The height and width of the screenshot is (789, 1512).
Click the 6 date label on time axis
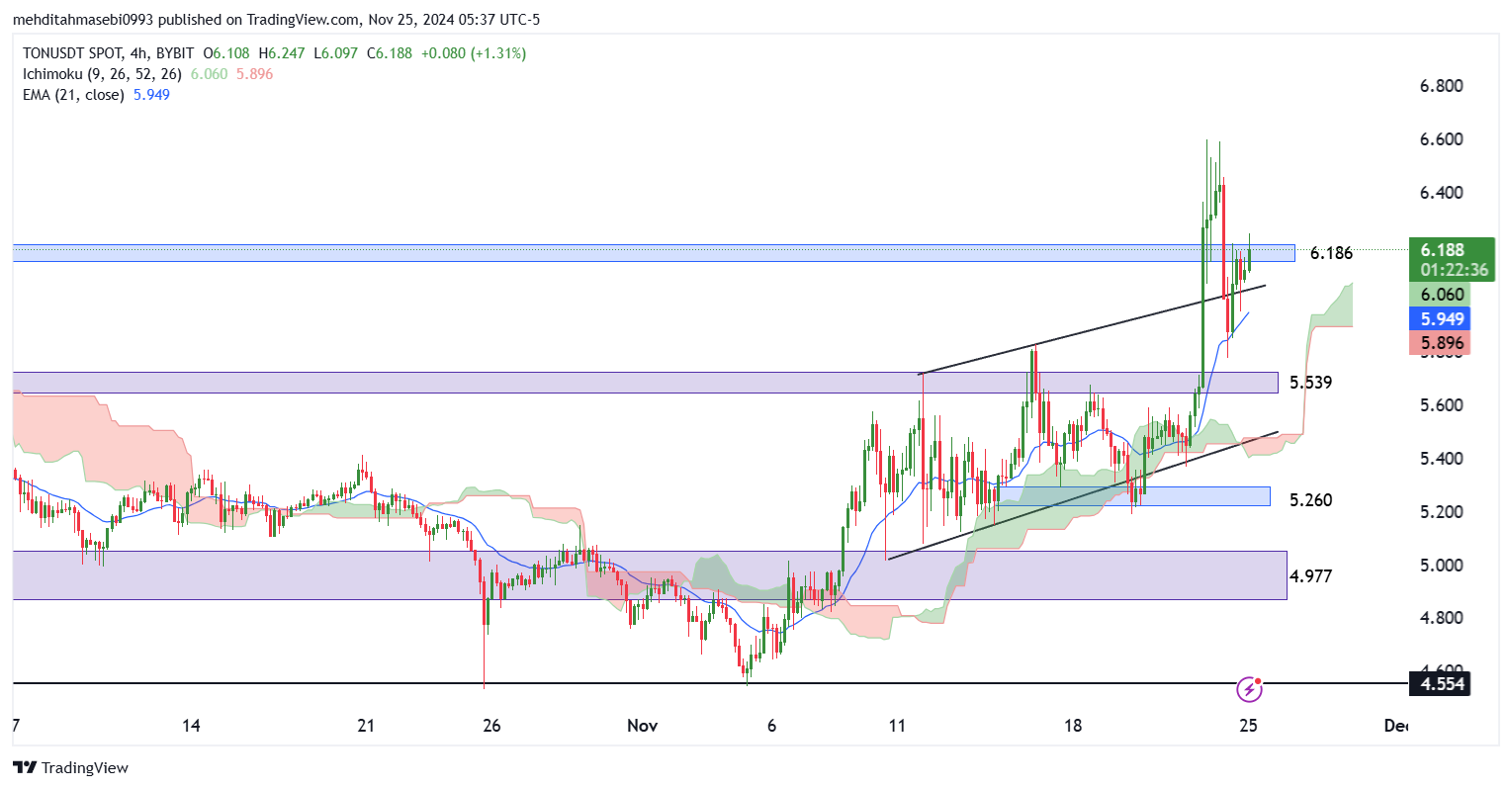(x=771, y=726)
